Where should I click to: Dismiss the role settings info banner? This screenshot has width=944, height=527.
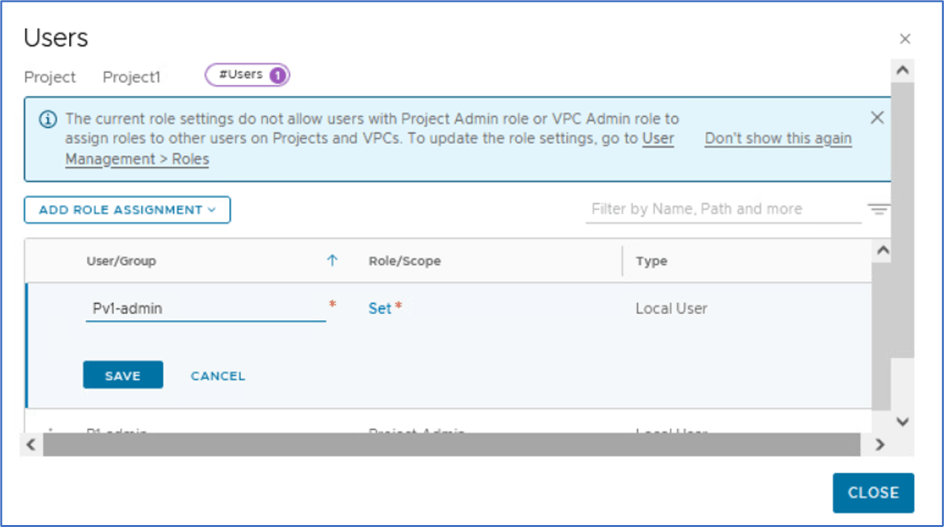coord(877,118)
